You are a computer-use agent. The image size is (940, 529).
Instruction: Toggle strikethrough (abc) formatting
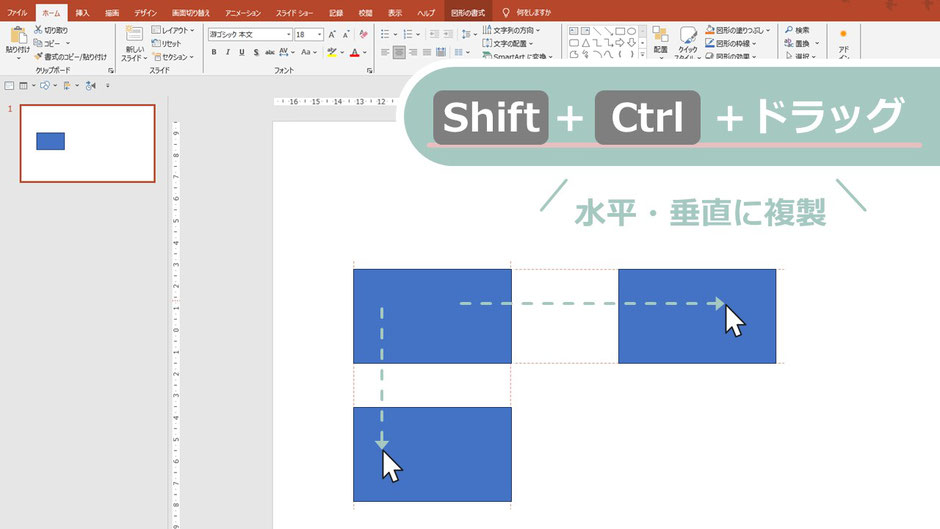point(270,53)
